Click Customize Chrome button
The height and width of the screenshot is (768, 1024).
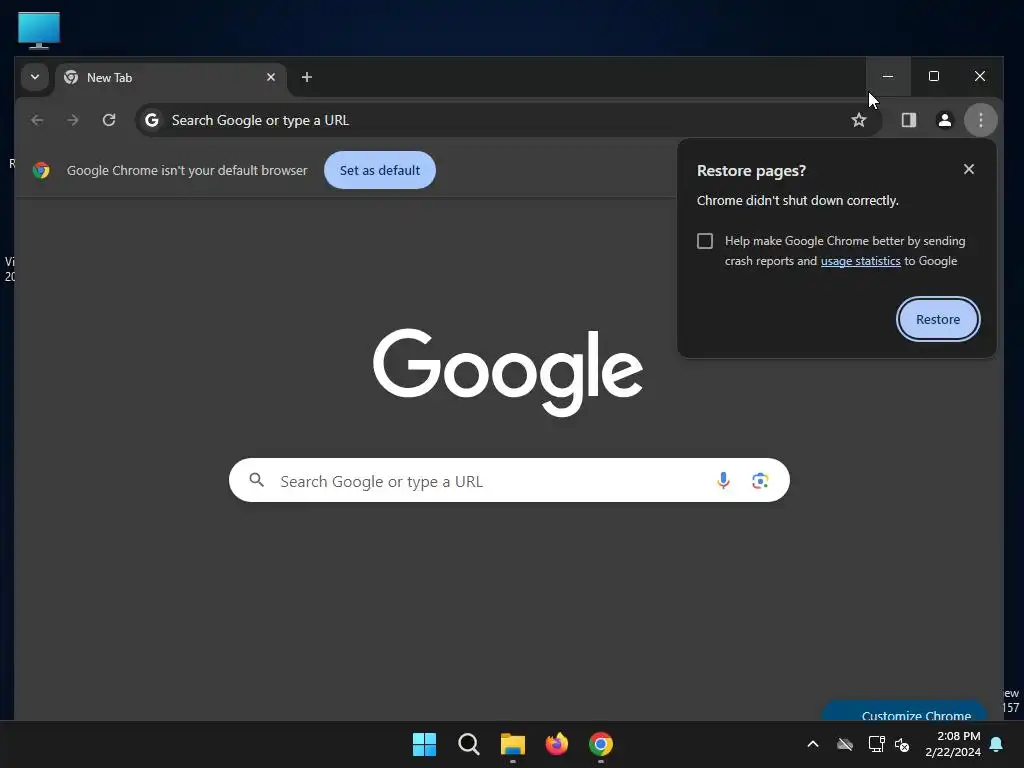(x=904, y=712)
